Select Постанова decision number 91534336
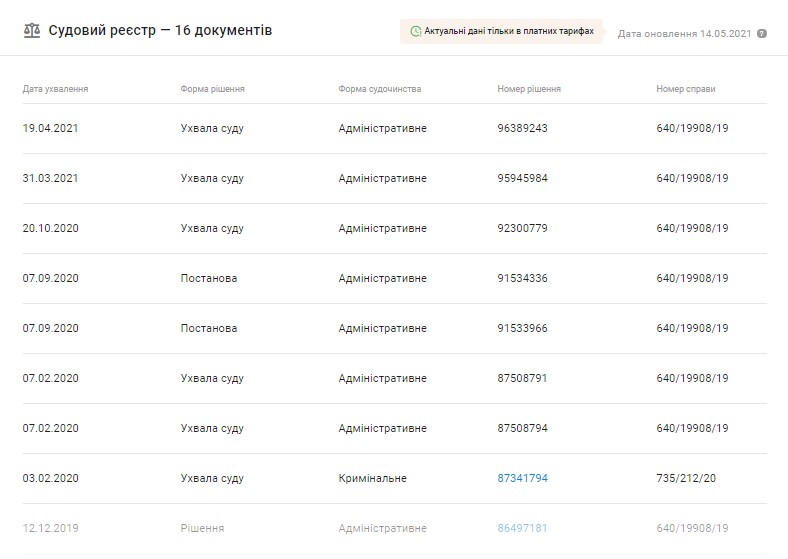The height and width of the screenshot is (559, 788). [522, 278]
